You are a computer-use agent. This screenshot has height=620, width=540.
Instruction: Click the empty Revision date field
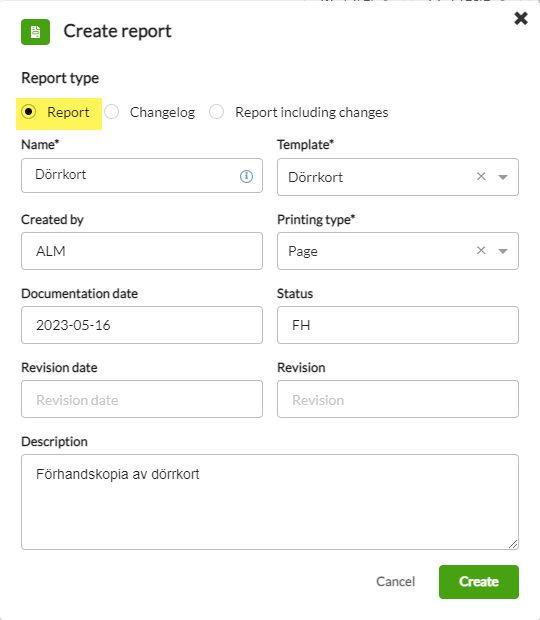[142, 399]
